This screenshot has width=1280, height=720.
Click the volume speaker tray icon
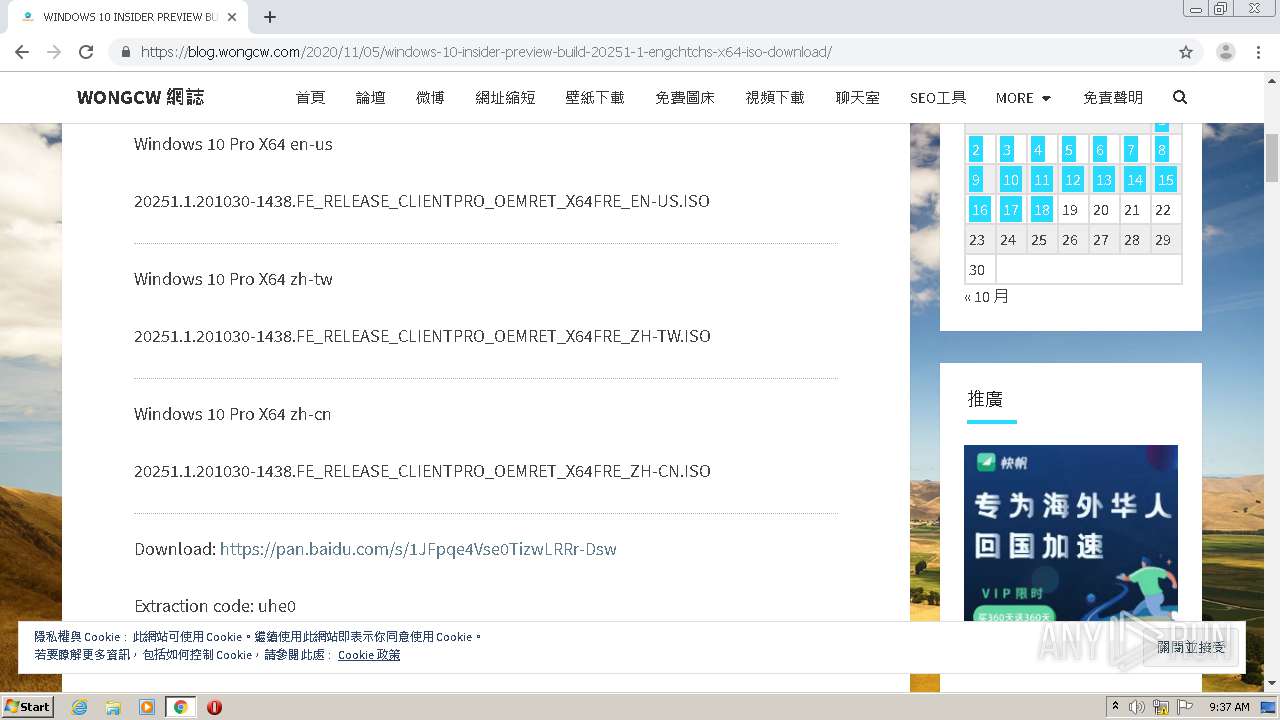click(x=1137, y=707)
